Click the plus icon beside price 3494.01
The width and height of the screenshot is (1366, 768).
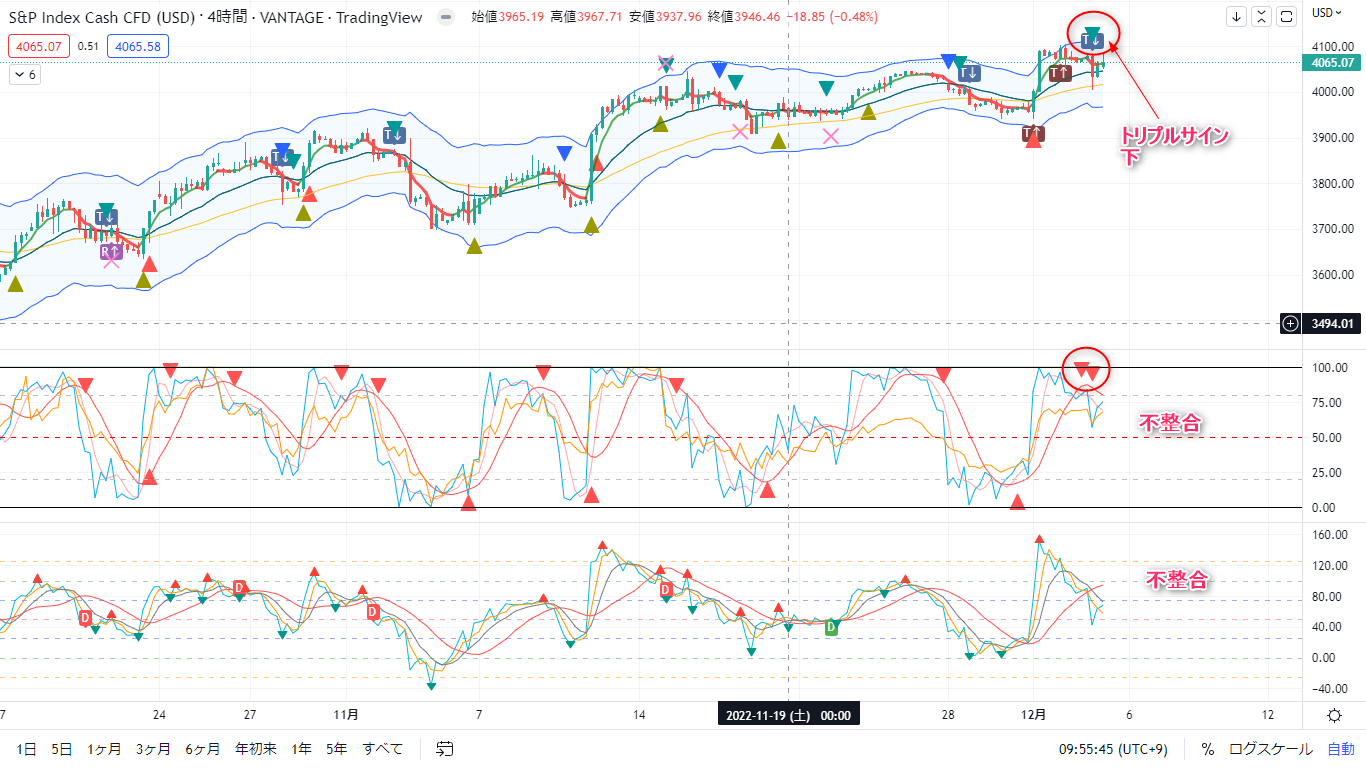1291,323
